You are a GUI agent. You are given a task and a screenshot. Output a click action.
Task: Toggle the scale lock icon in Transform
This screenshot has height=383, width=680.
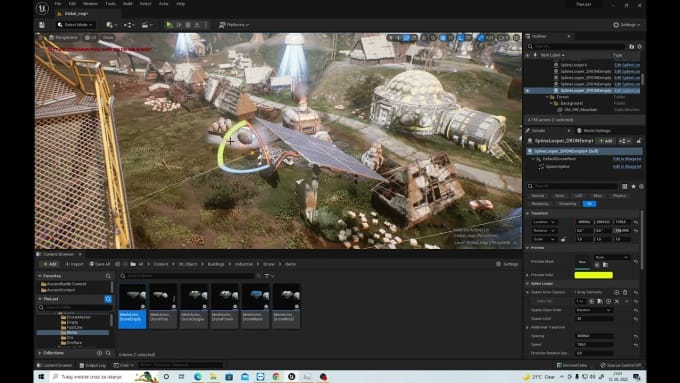point(563,239)
